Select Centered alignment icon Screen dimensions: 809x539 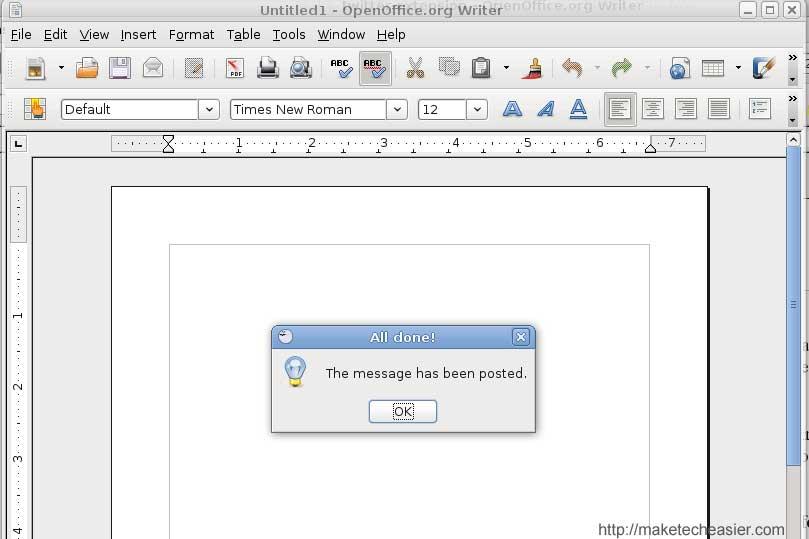click(653, 109)
